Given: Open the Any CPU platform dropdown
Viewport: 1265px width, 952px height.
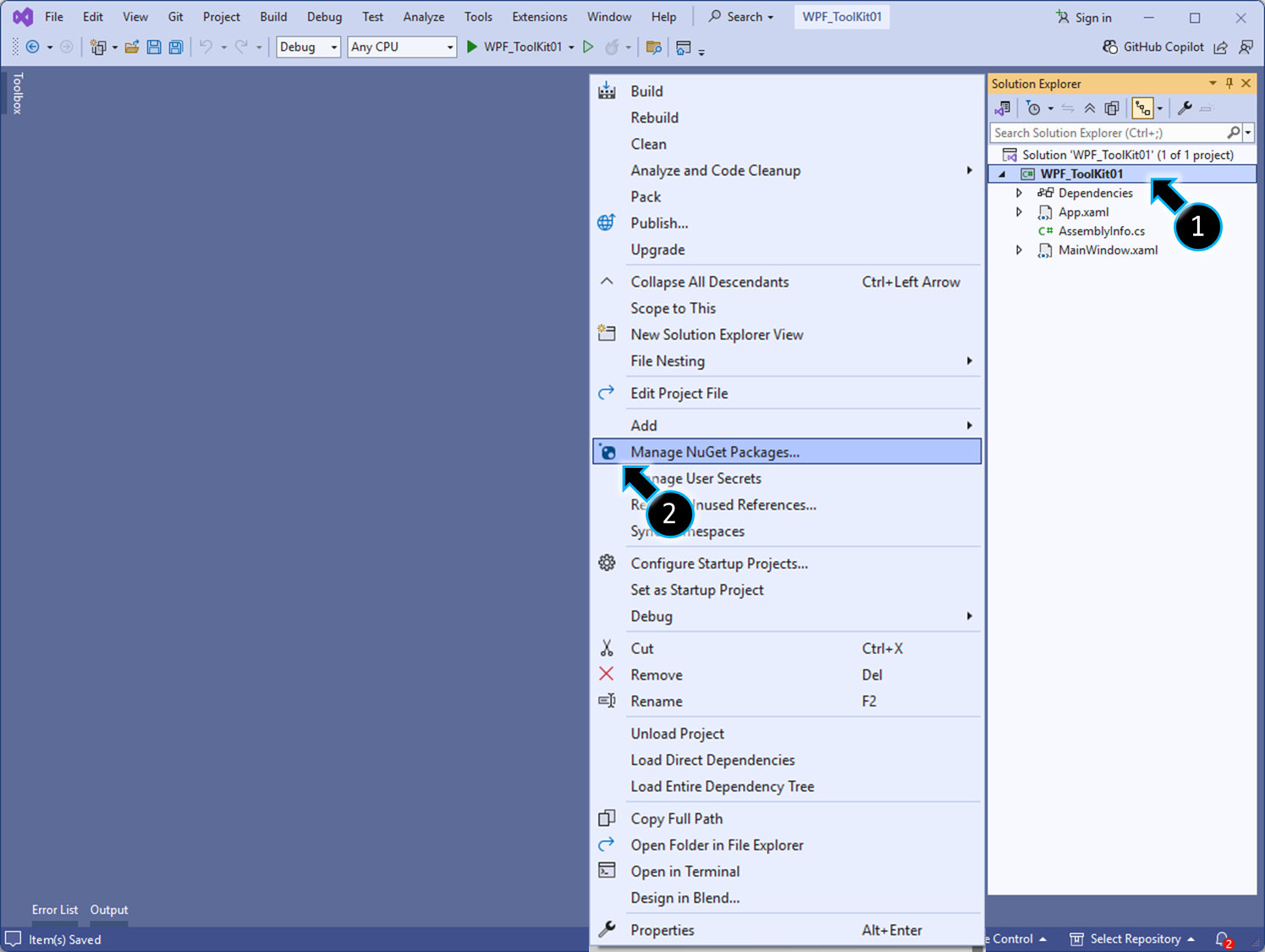Looking at the screenshot, I should click(x=450, y=47).
